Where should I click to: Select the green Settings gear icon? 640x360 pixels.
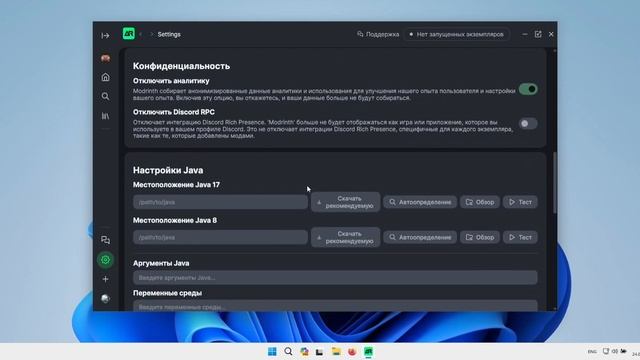coord(105,260)
